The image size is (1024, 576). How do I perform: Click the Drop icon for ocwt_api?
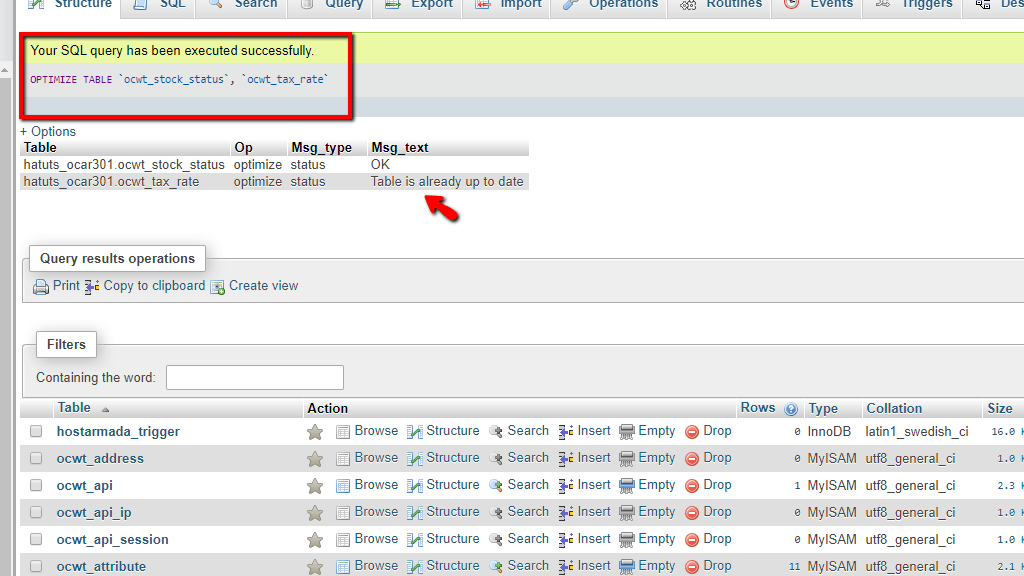pyautogui.click(x=692, y=486)
